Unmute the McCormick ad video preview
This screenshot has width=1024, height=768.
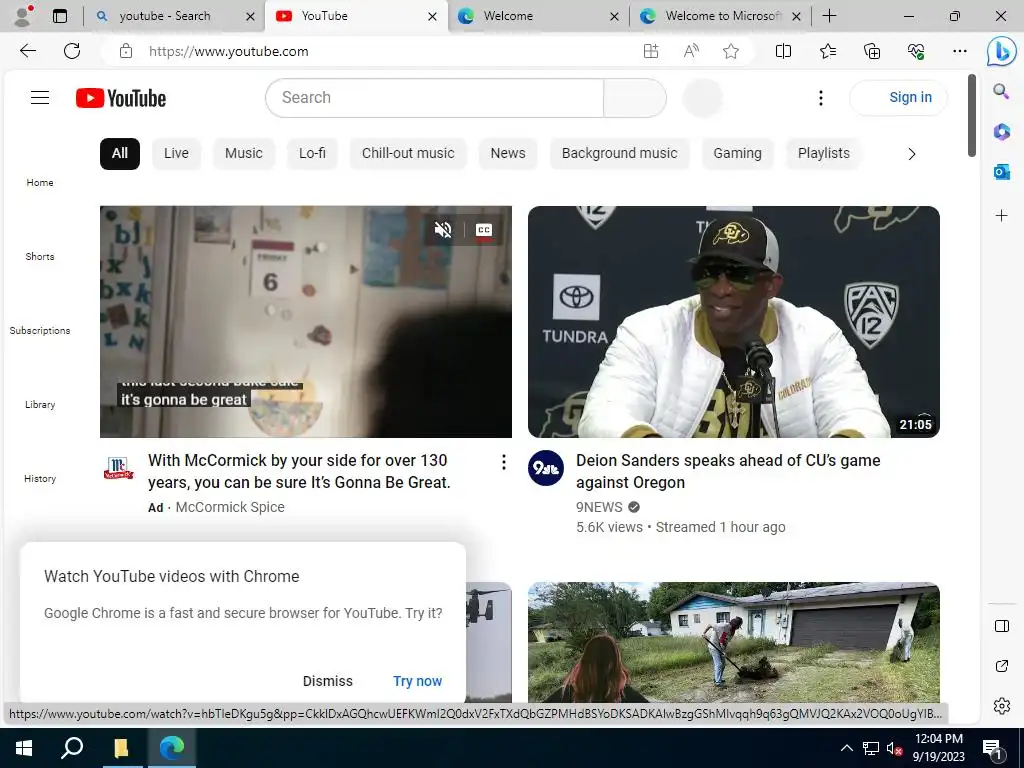tap(443, 230)
